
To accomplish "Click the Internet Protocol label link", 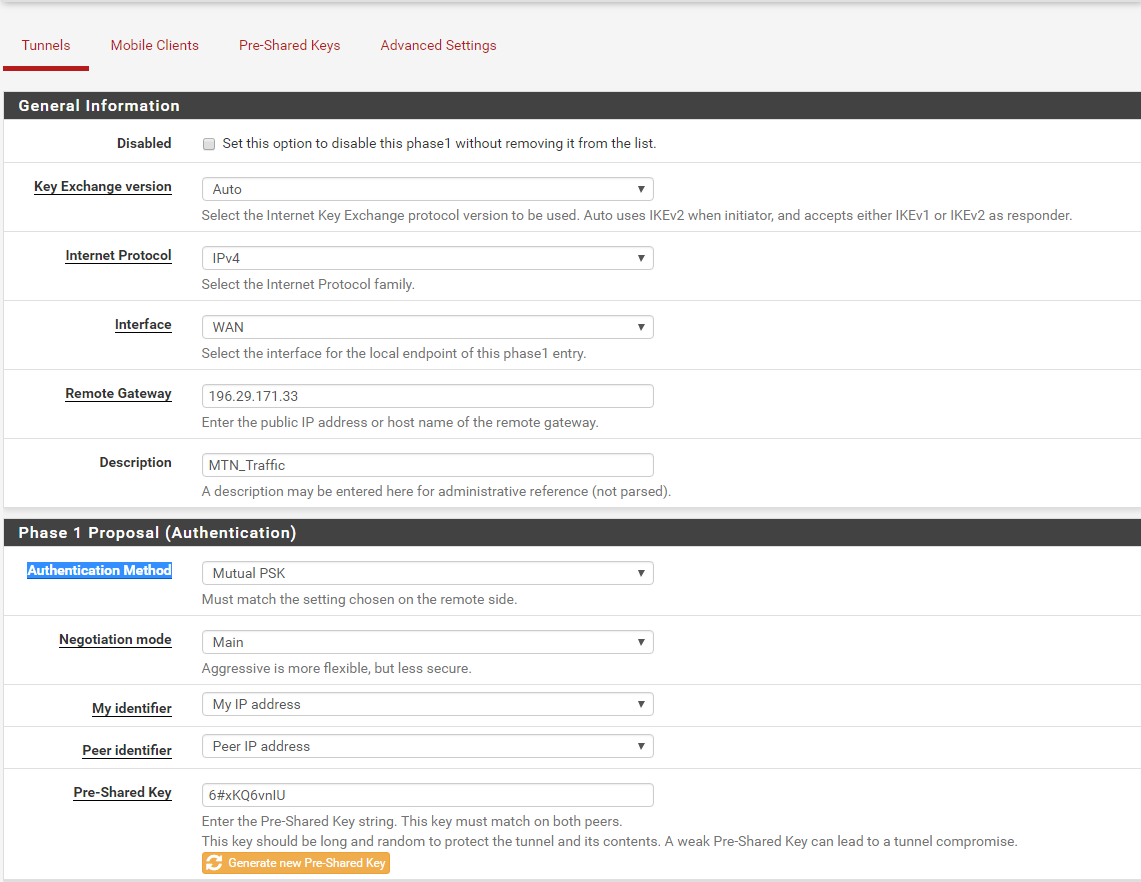I will click(119, 255).
